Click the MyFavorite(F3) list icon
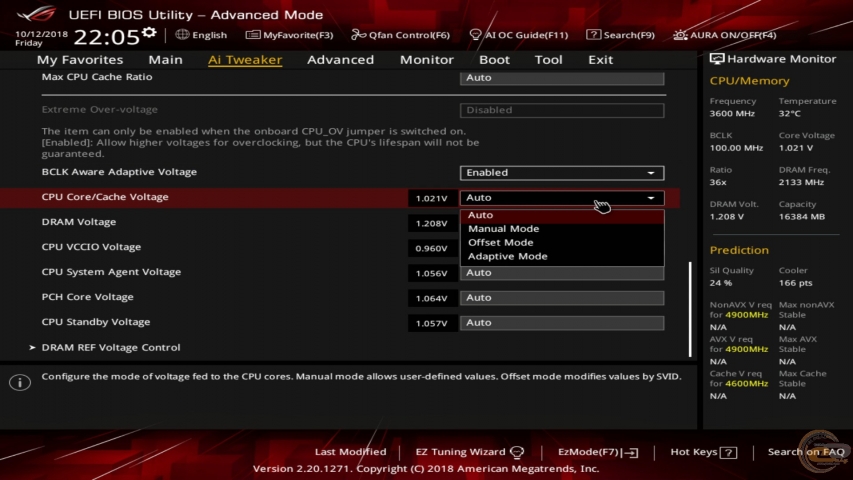The height and width of the screenshot is (480, 853). pyautogui.click(x=252, y=35)
